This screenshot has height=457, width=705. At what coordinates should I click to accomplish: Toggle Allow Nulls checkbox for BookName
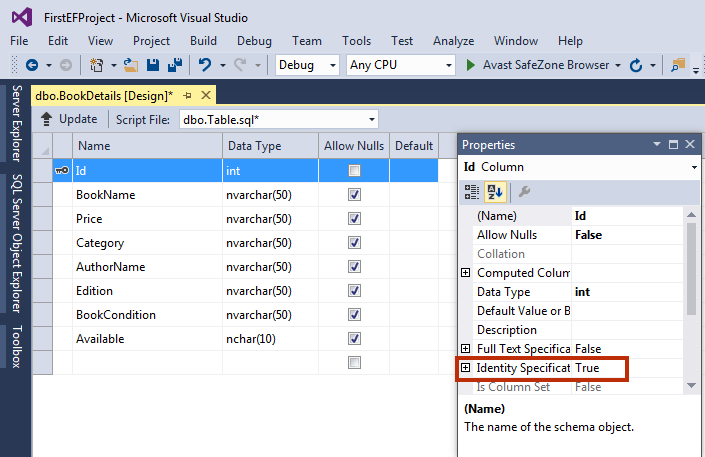tap(354, 194)
